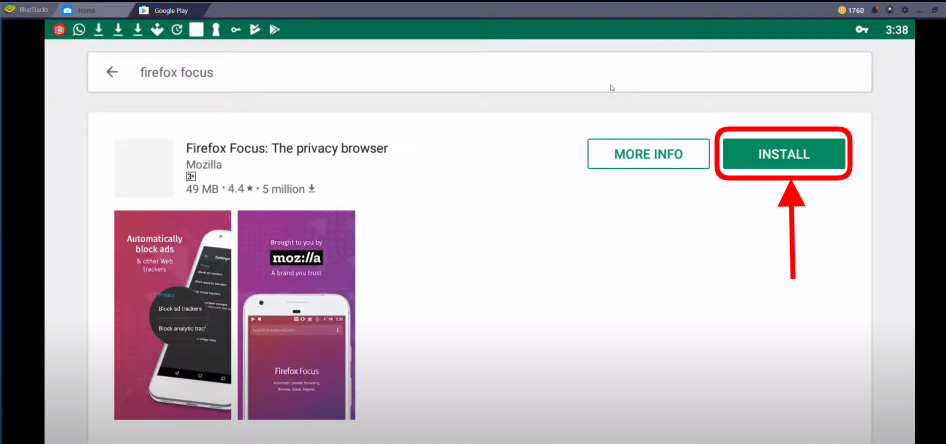This screenshot has width=946, height=444.
Task: Click the Google Play tab's bag icon
Action: [143, 10]
